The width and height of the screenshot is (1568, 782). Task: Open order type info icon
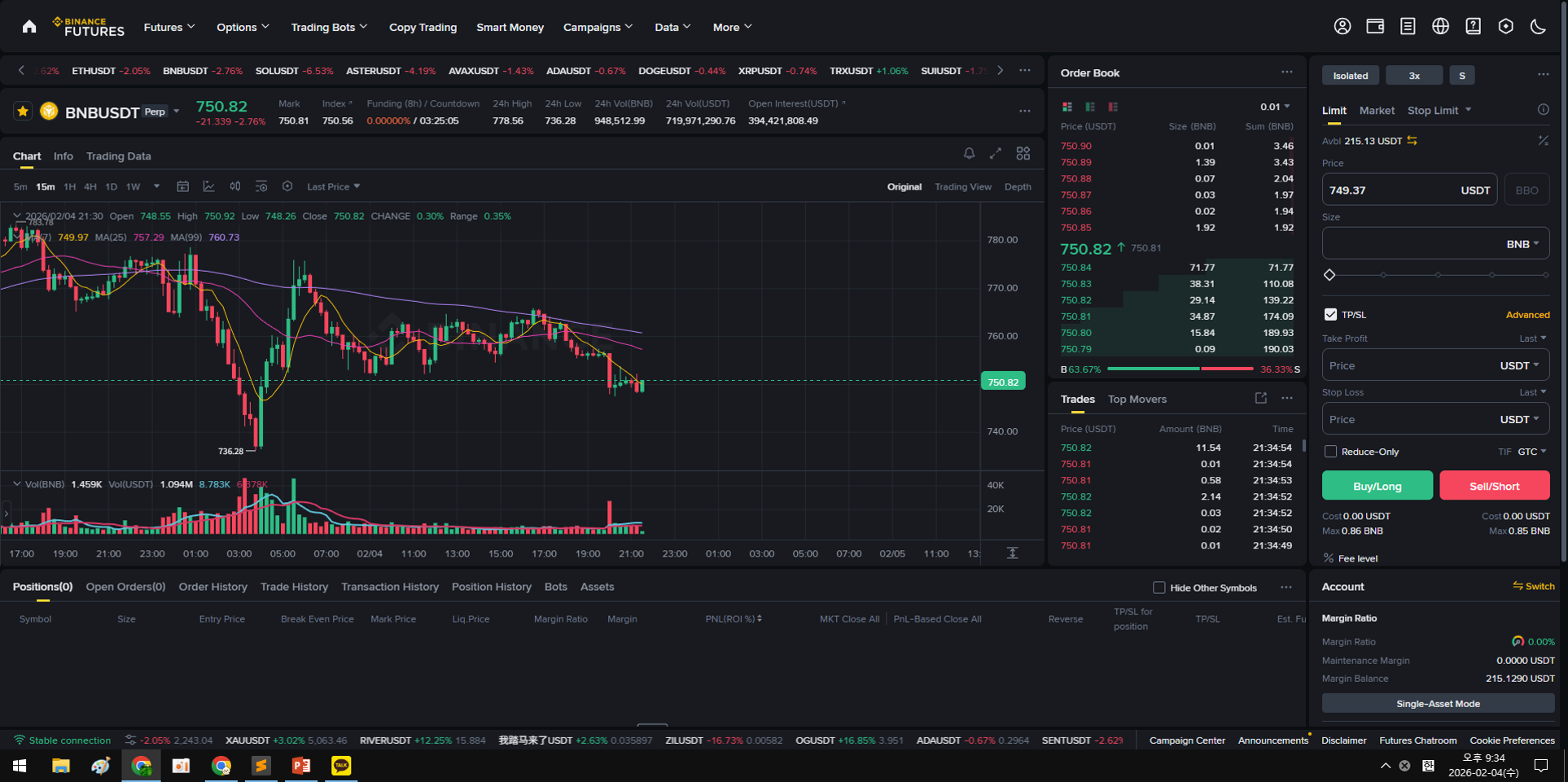pyautogui.click(x=1543, y=110)
